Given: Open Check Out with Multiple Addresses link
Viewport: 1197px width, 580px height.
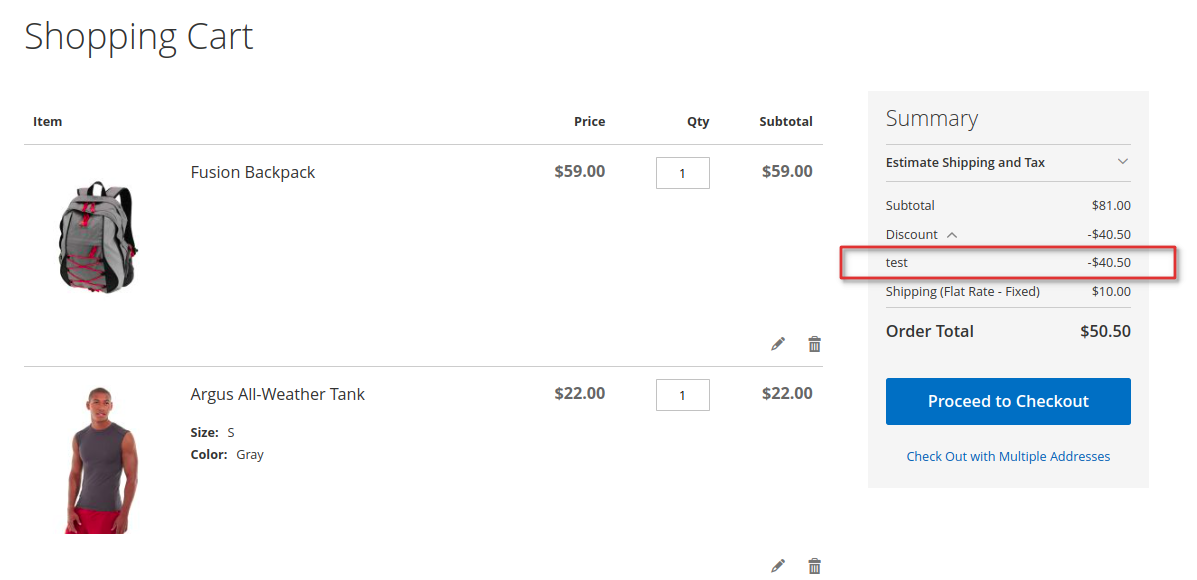Looking at the screenshot, I should click(x=1008, y=456).
